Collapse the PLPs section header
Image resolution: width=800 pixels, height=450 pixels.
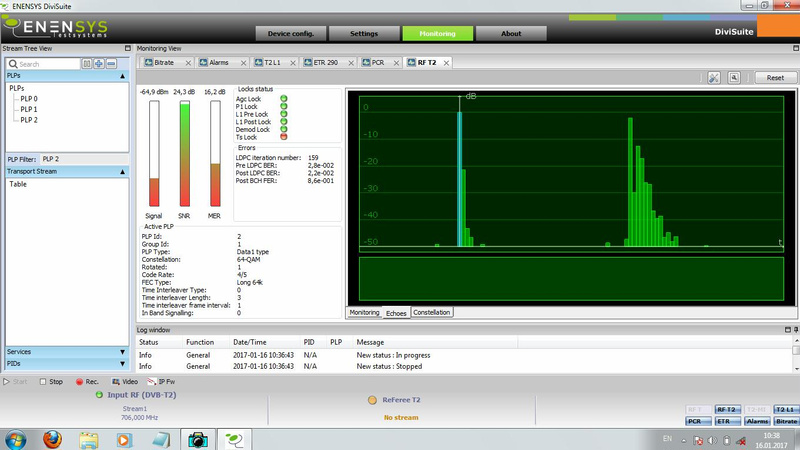(x=123, y=76)
